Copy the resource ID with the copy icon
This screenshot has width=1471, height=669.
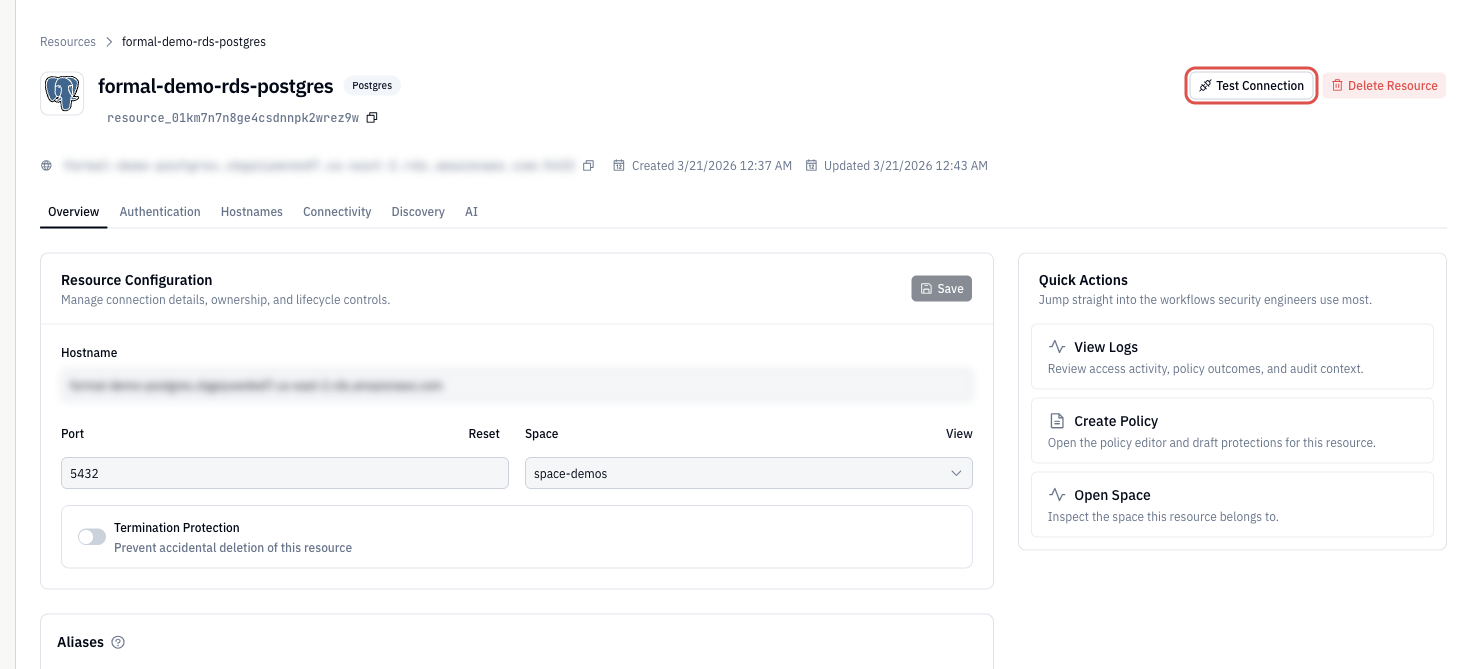pyautogui.click(x=372, y=118)
